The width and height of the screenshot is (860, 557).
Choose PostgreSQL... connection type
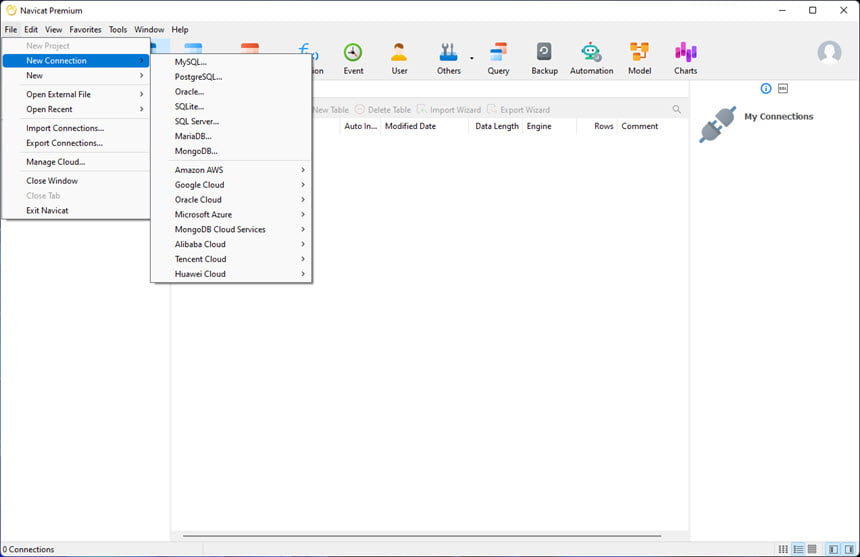click(231, 77)
